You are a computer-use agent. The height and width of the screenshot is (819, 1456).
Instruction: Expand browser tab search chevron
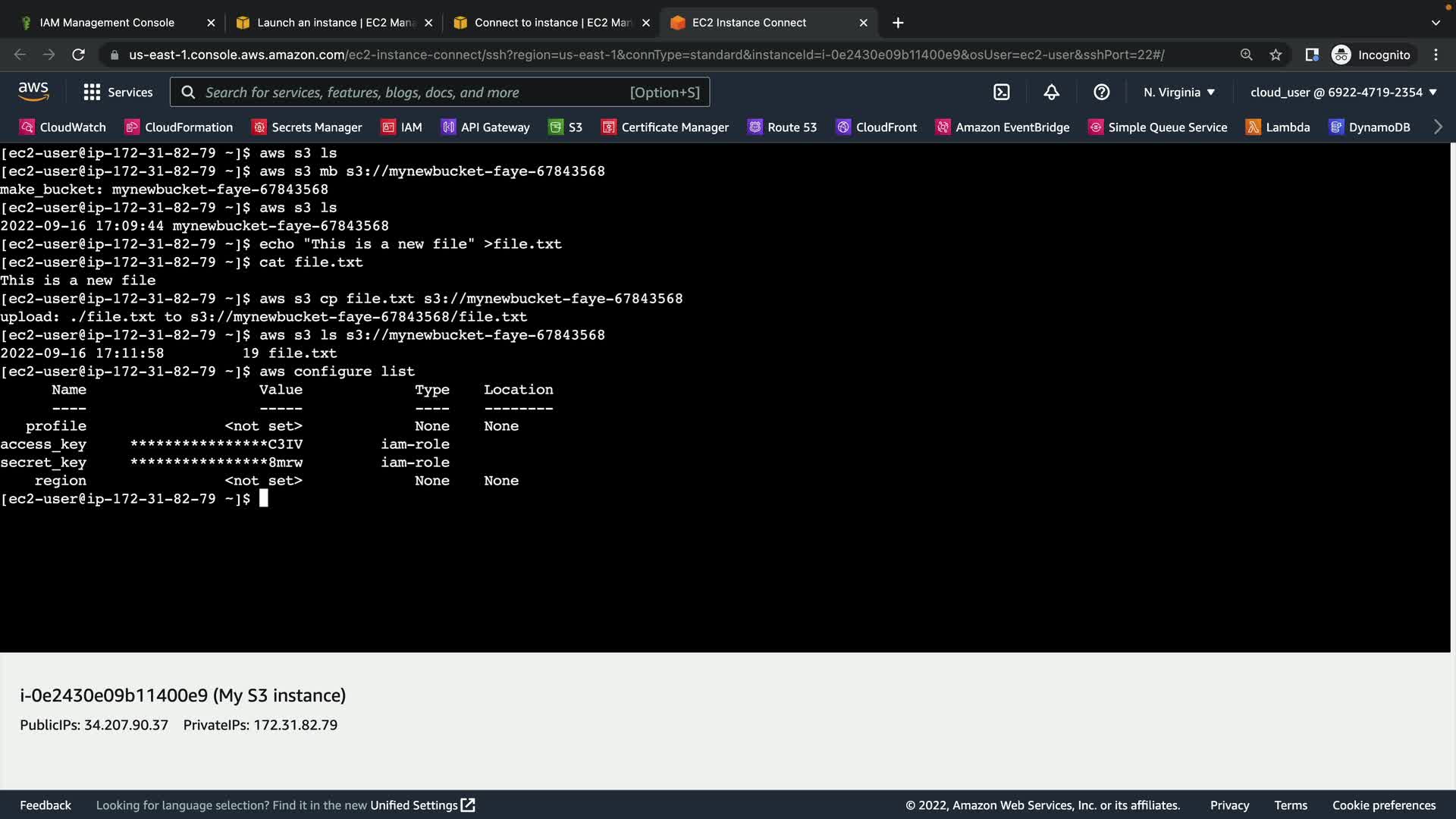(x=1436, y=23)
